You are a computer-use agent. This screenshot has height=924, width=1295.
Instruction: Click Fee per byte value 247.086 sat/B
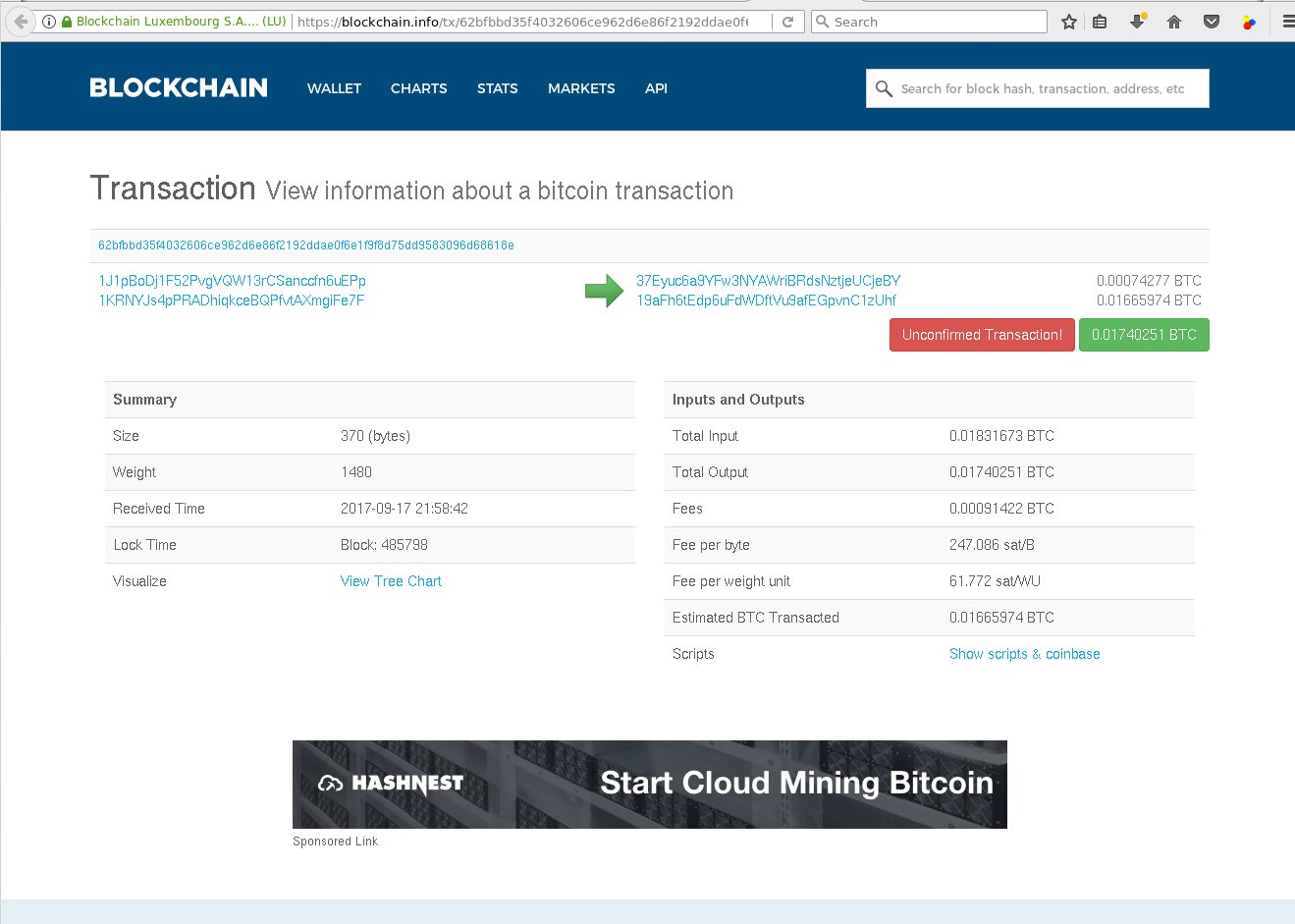(992, 545)
